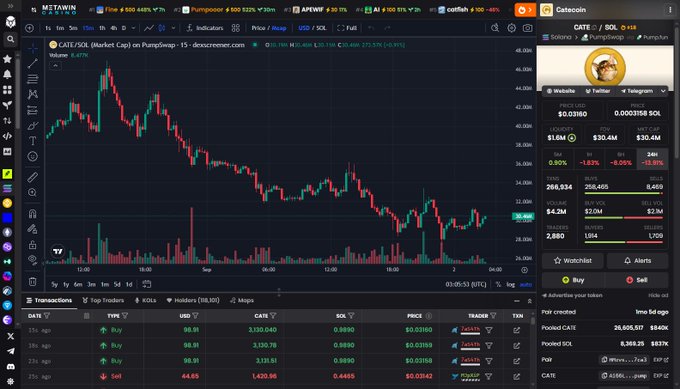Open the X (Twitter) link in sidebar
680x389 pixels.
[x=10, y=336]
